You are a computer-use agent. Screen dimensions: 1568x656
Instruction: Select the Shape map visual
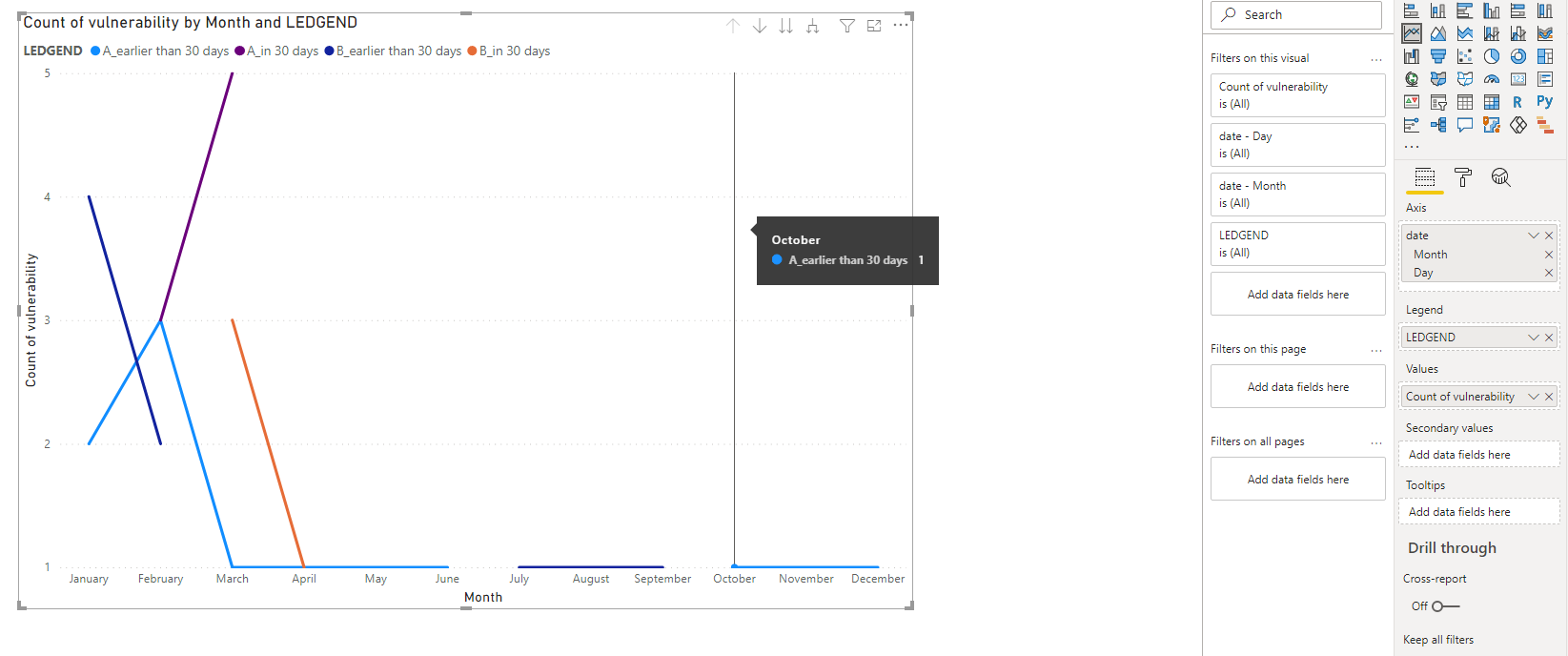(1465, 79)
